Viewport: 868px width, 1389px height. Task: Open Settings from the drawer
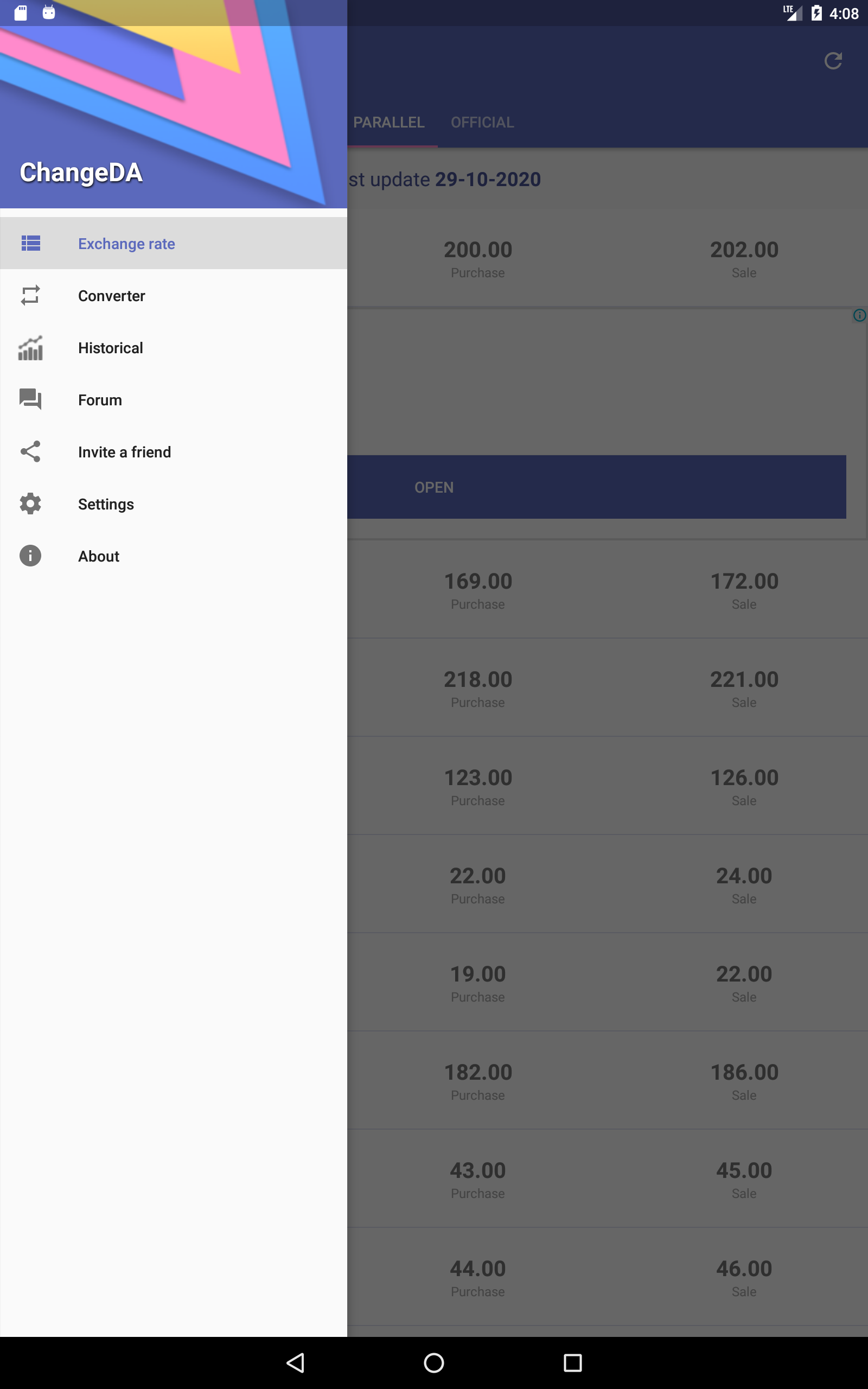point(174,504)
